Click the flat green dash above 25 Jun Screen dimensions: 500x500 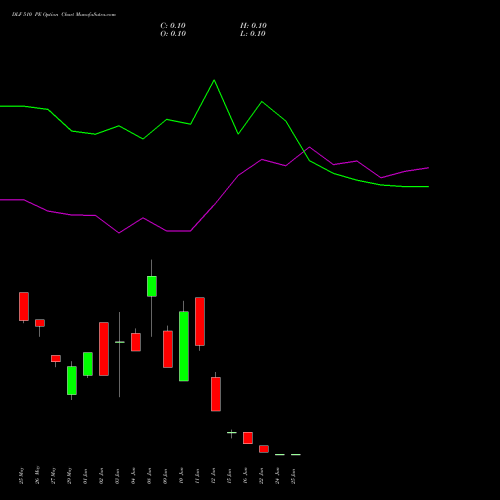[x=296, y=454]
